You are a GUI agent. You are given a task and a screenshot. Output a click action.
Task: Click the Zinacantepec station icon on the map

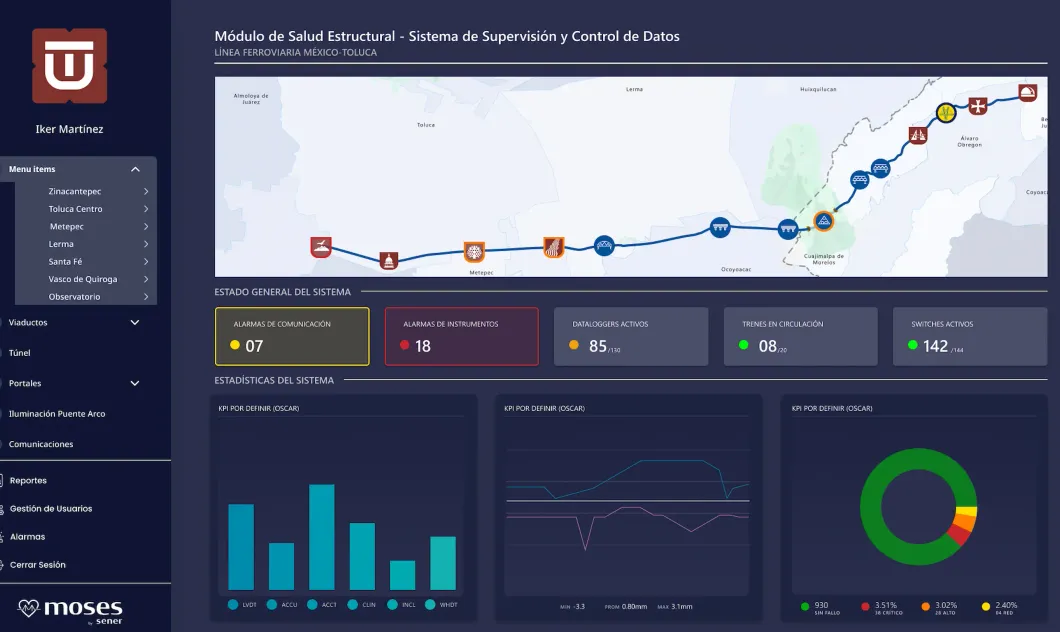click(320, 247)
